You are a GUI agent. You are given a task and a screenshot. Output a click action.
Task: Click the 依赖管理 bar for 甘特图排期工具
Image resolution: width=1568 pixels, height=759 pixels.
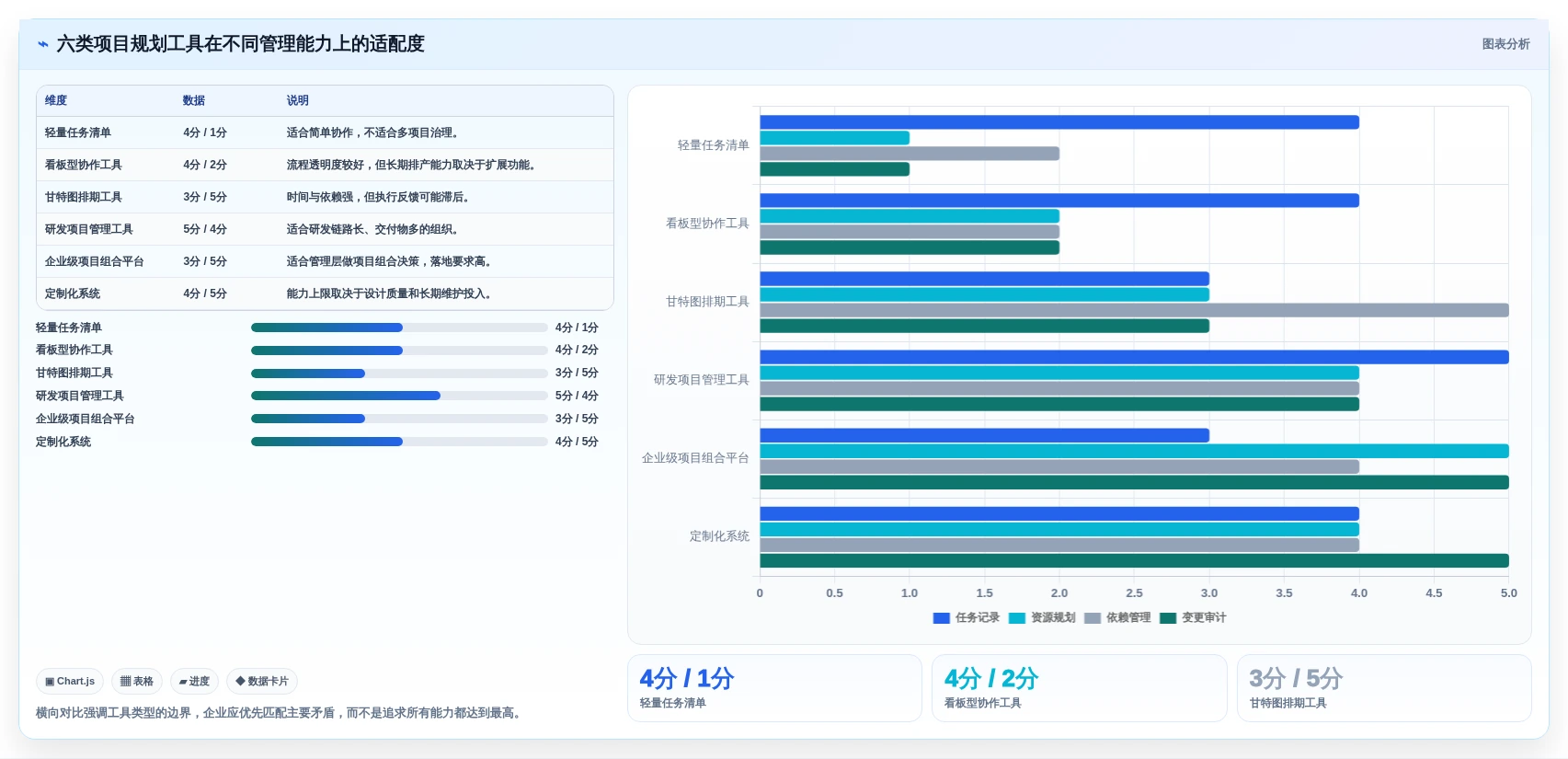click(x=1134, y=310)
